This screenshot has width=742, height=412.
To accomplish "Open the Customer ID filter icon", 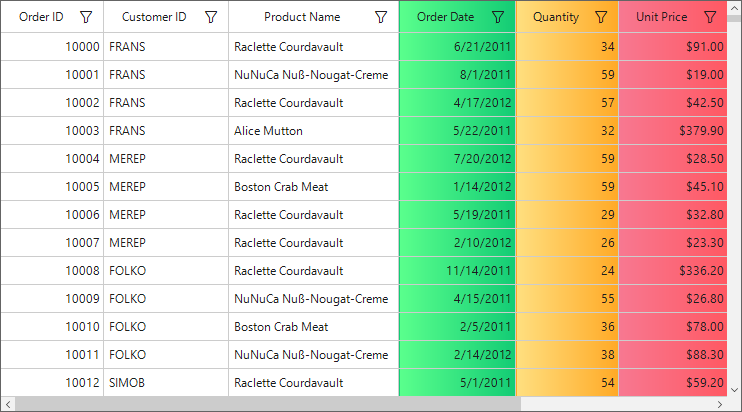I will coord(211,17).
